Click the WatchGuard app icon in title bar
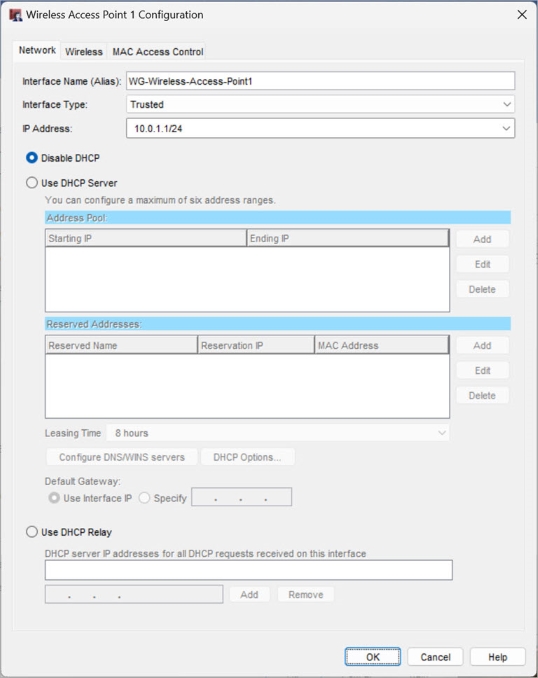 pos(16,15)
